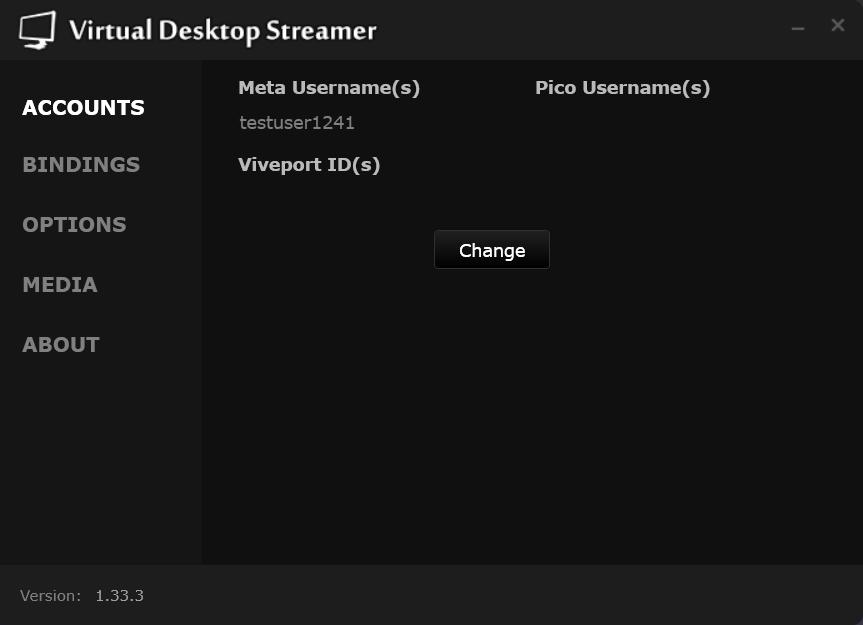
Task: Click the Meta Username(s) heading
Action: [x=329, y=88]
